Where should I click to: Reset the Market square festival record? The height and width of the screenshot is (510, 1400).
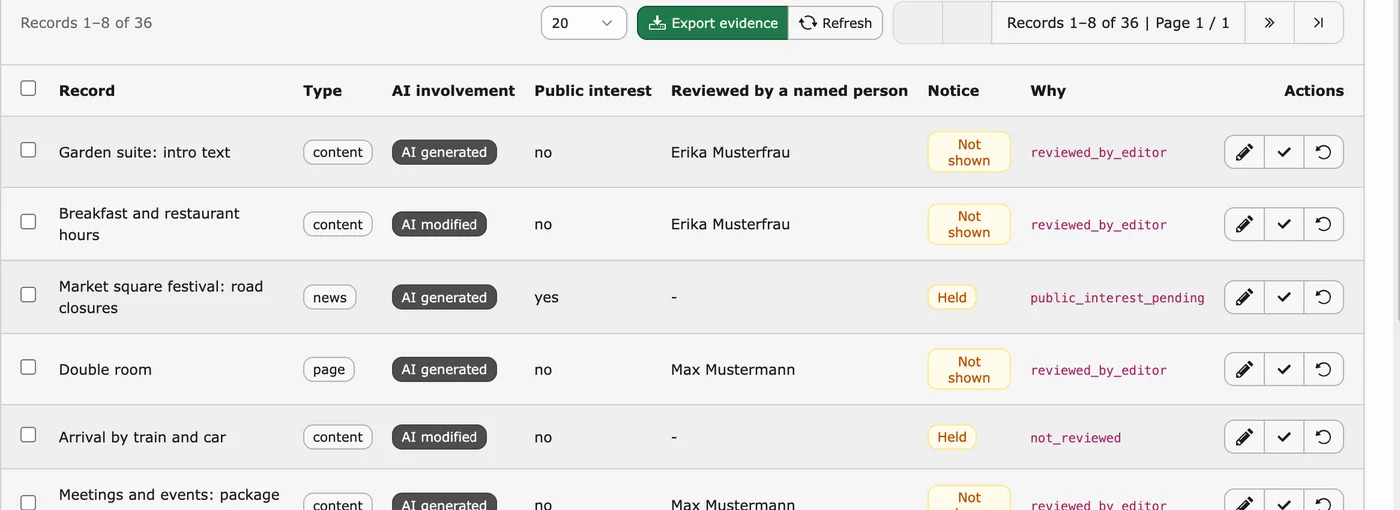click(1323, 297)
